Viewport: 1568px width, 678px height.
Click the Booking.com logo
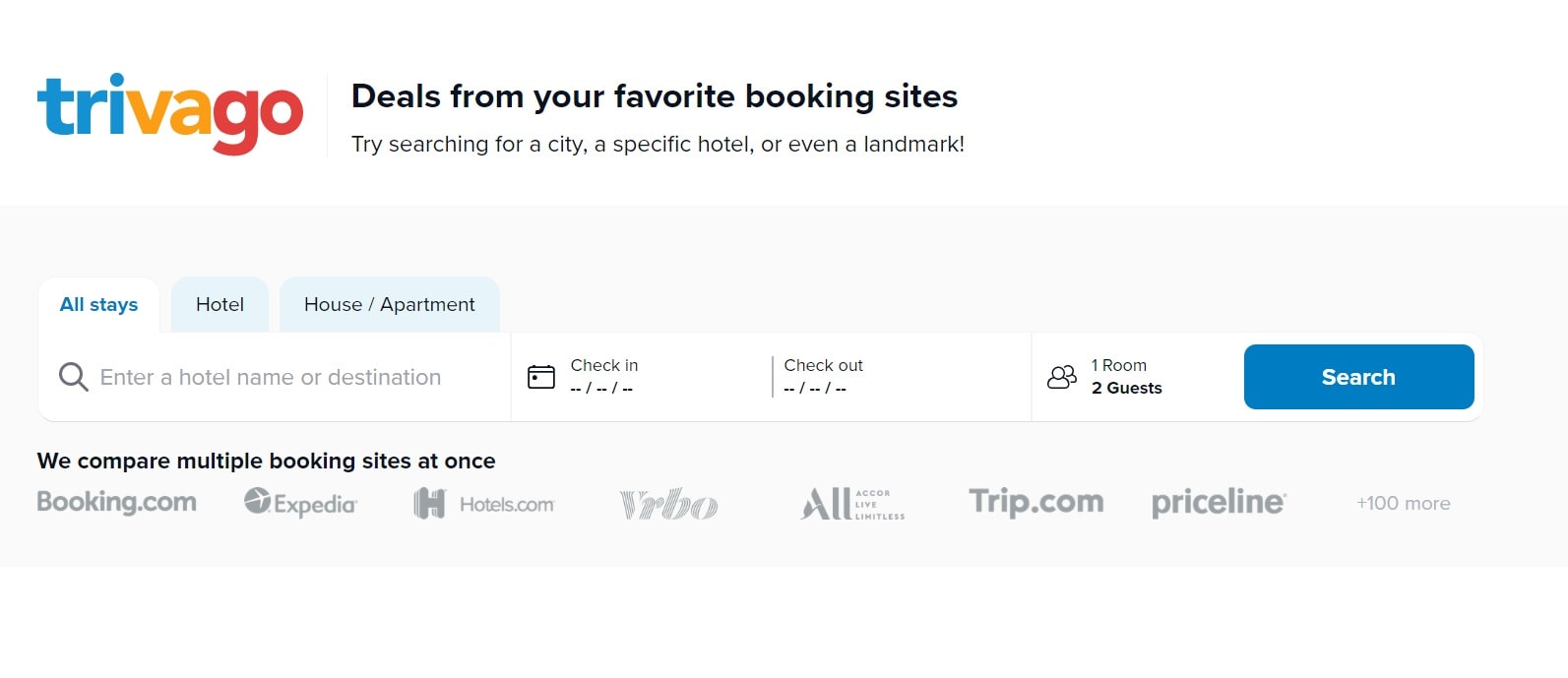[116, 502]
